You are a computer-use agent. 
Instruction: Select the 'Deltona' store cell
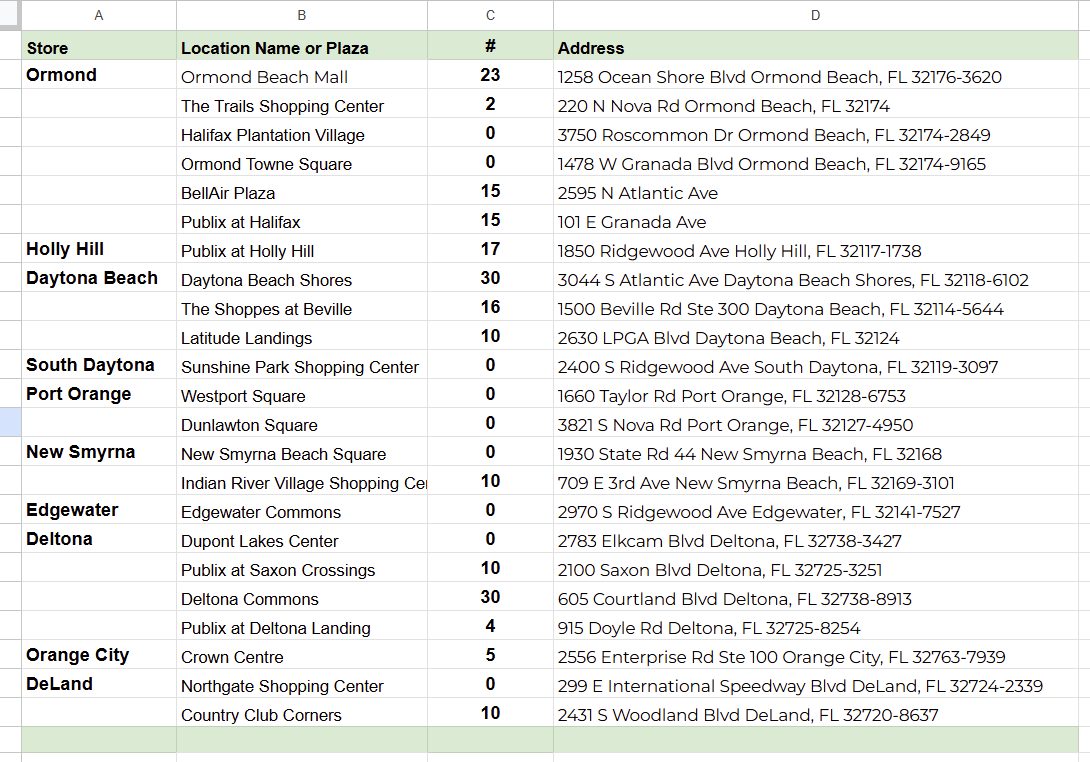(x=99, y=539)
